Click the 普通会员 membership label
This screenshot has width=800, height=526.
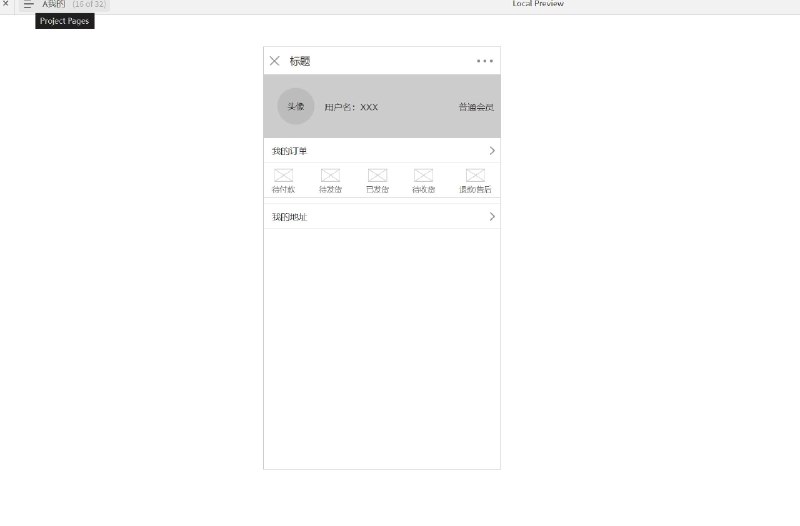coord(476,107)
